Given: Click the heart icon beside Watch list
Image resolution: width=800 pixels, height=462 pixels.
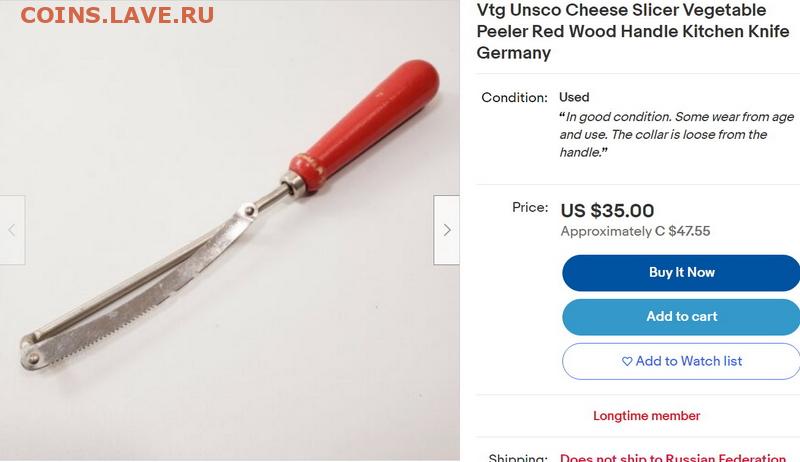Looking at the screenshot, I should click(627, 362).
